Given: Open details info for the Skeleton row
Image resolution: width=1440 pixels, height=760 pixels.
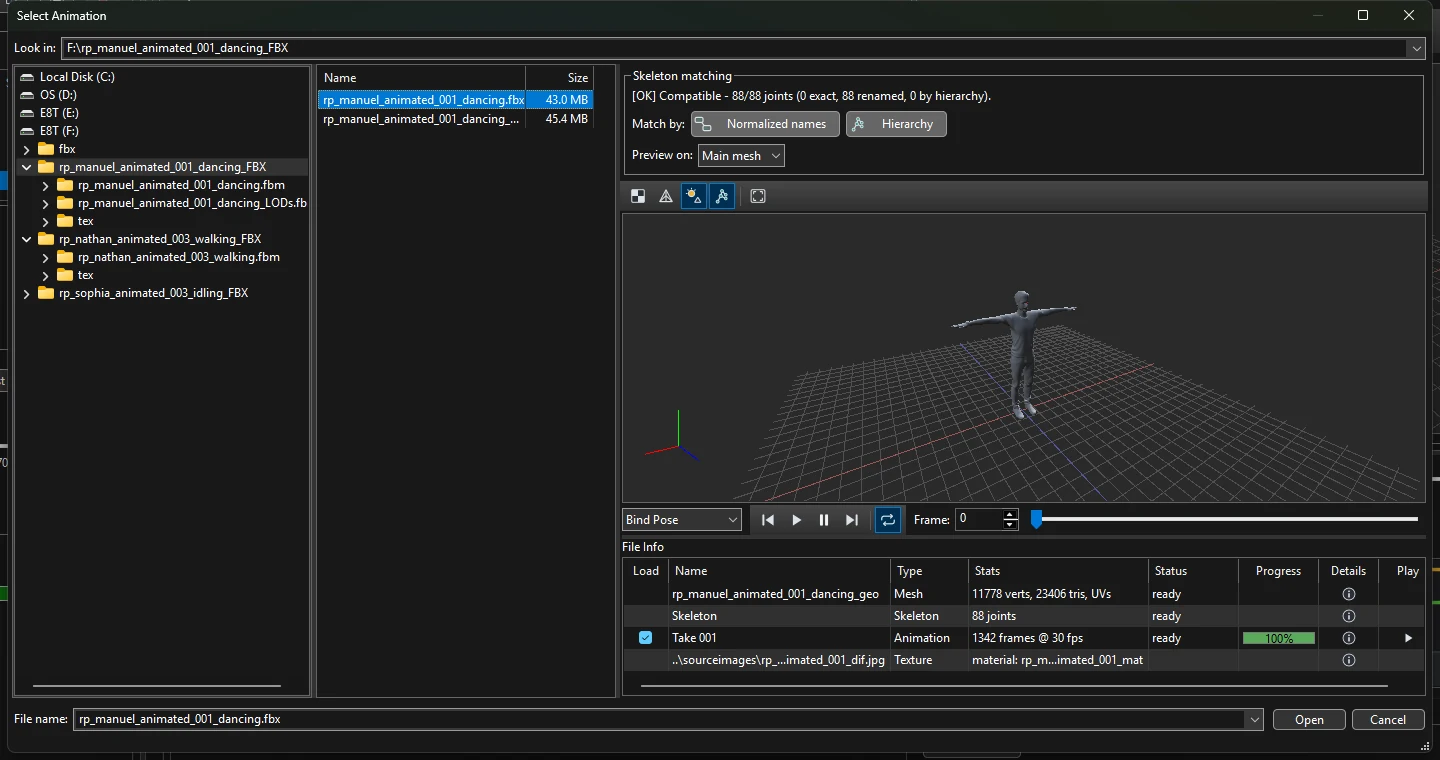Looking at the screenshot, I should pos(1348,616).
